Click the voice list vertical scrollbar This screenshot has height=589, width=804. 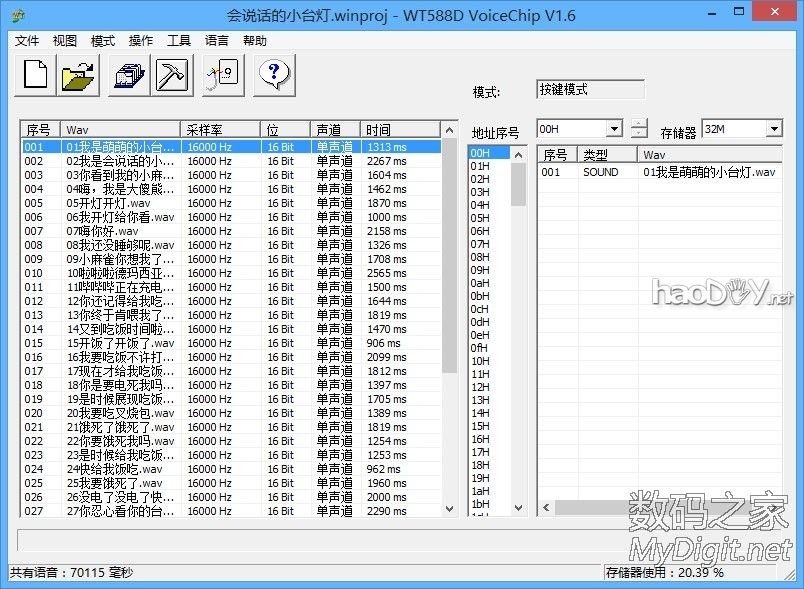point(449,330)
